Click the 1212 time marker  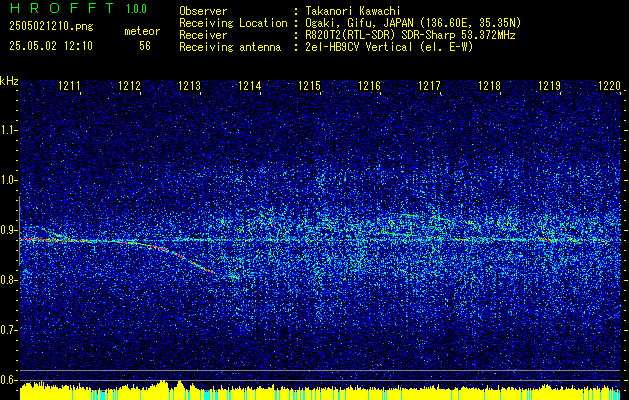[x=130, y=86]
